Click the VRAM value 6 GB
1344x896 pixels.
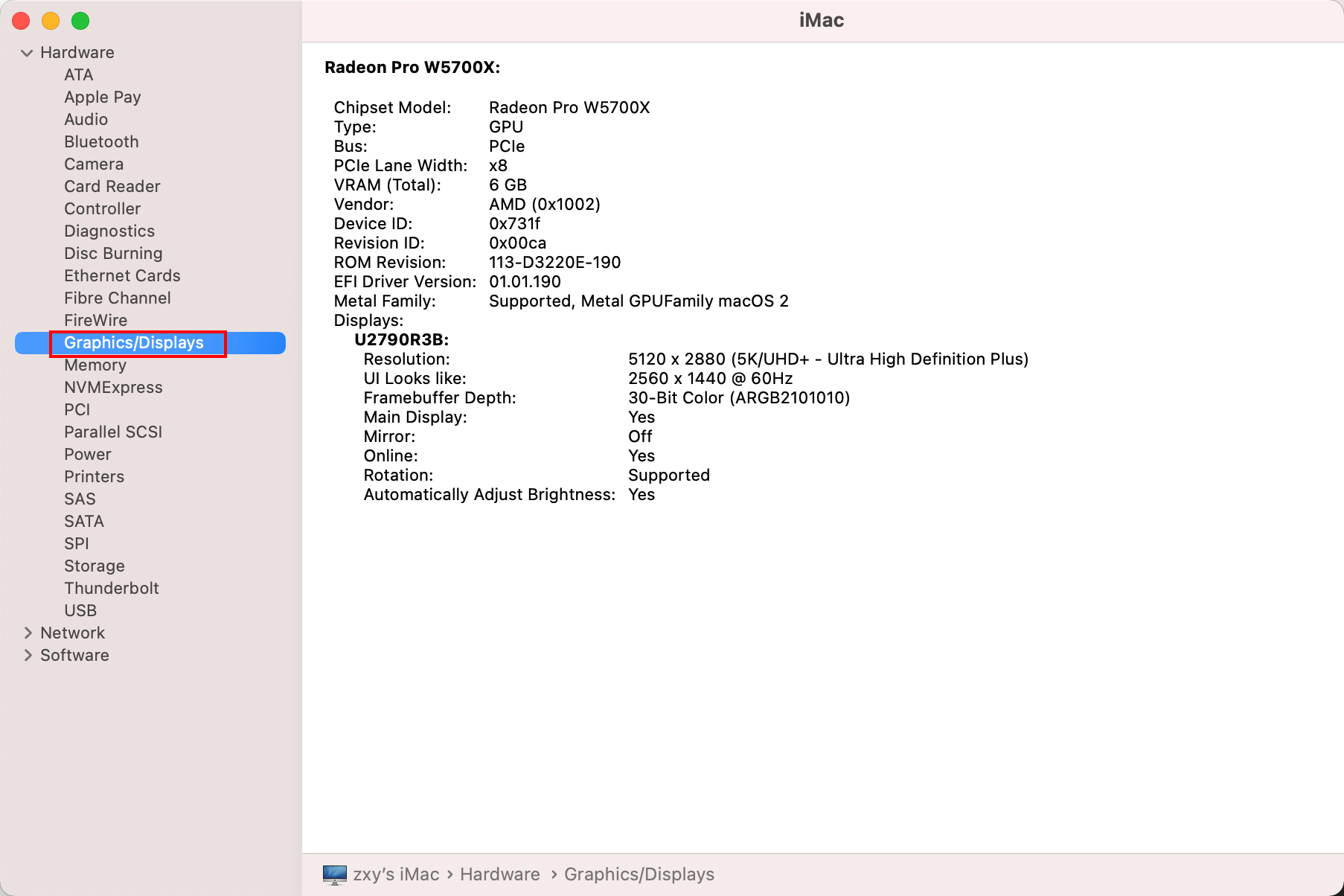click(508, 185)
